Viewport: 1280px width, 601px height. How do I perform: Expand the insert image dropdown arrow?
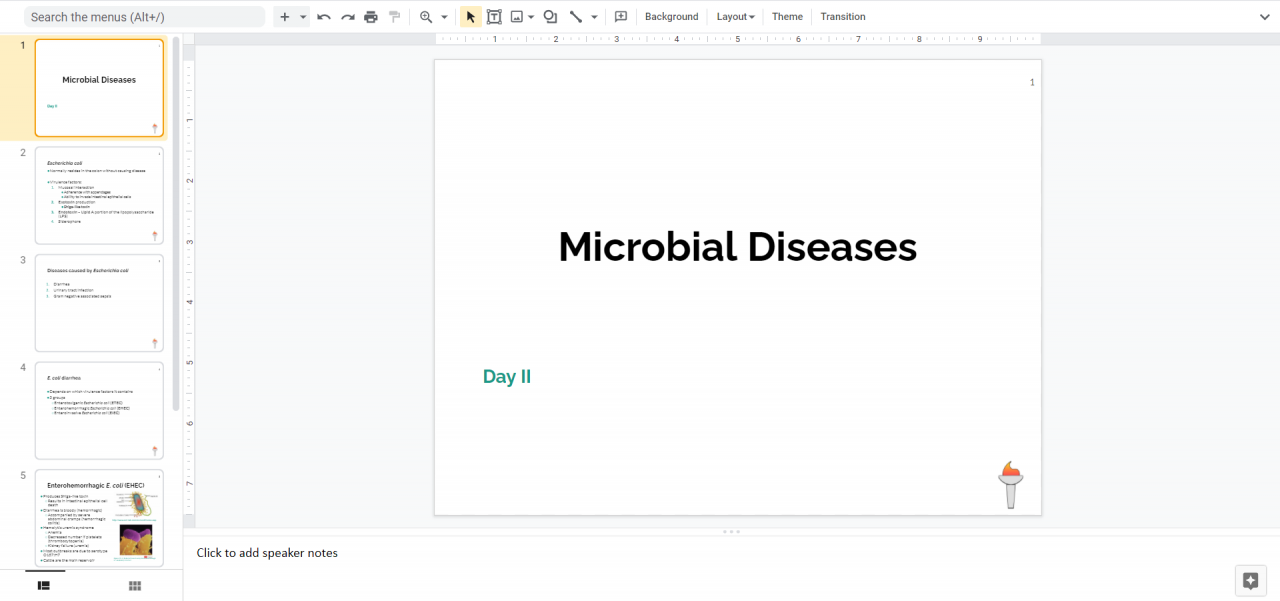click(531, 17)
